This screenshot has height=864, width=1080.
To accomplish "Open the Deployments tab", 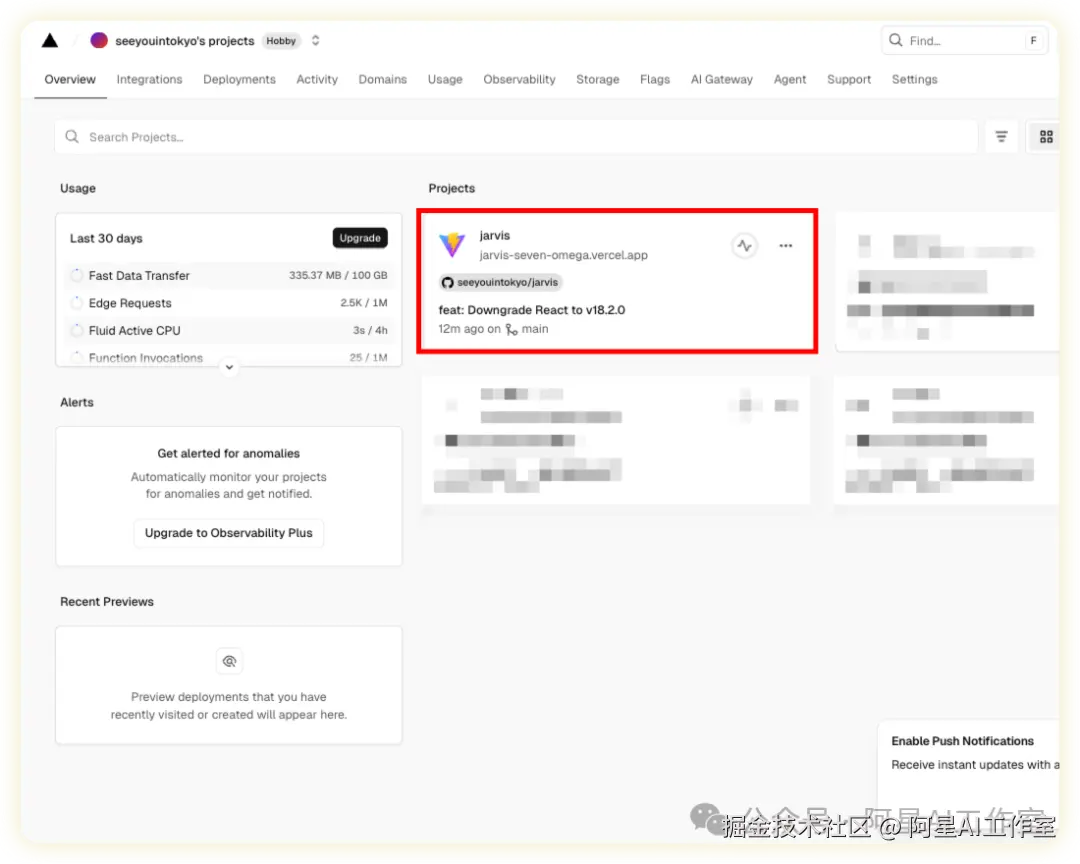I will (x=239, y=79).
